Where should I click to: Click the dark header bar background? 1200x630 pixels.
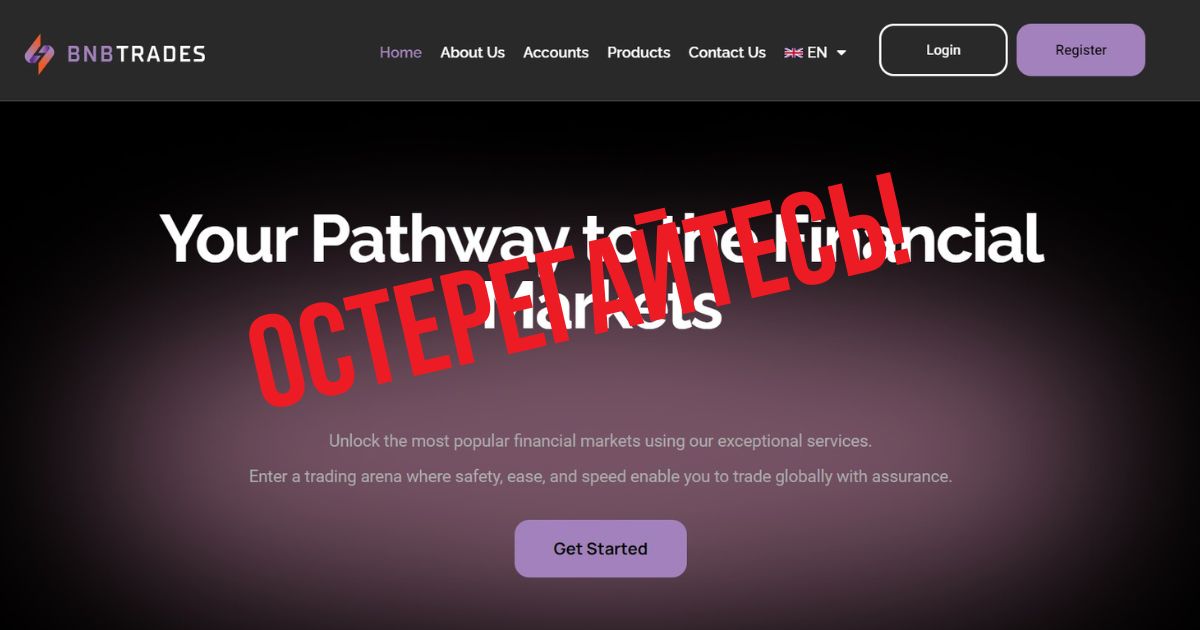click(290, 50)
